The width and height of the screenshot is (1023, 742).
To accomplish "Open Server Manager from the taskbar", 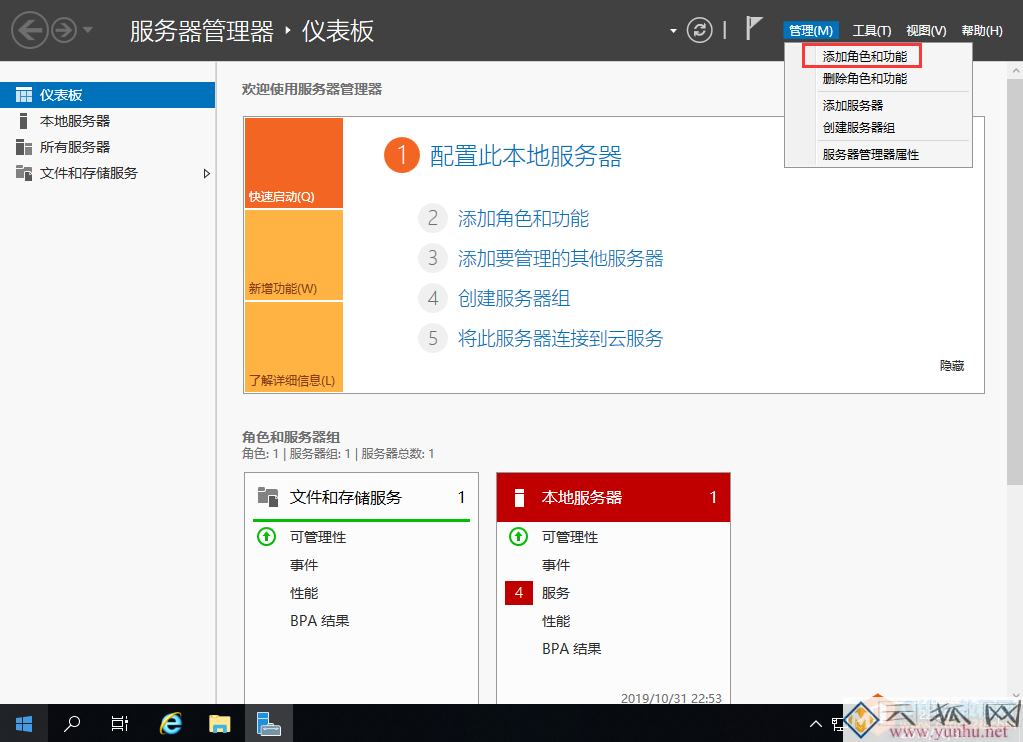I will 268,722.
